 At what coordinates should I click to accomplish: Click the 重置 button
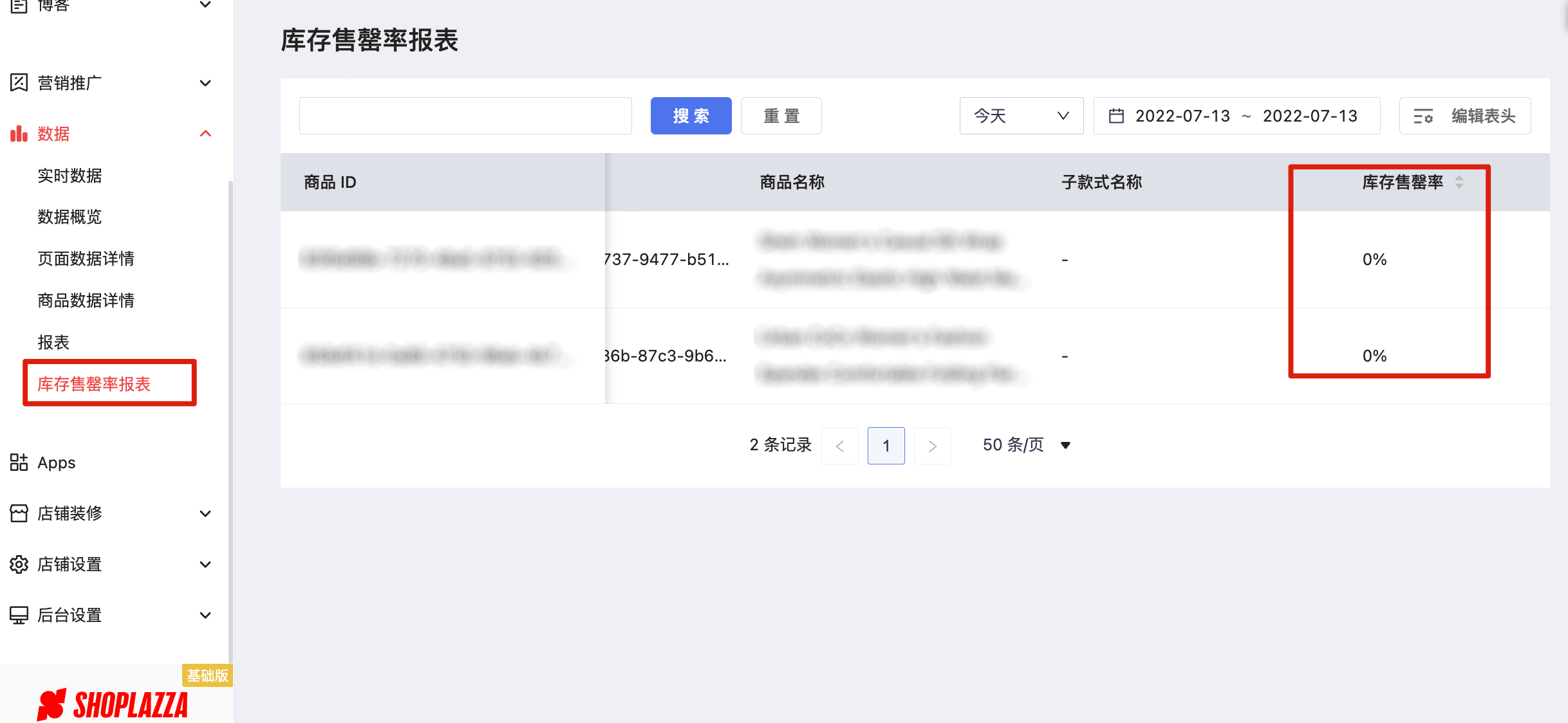pos(781,116)
